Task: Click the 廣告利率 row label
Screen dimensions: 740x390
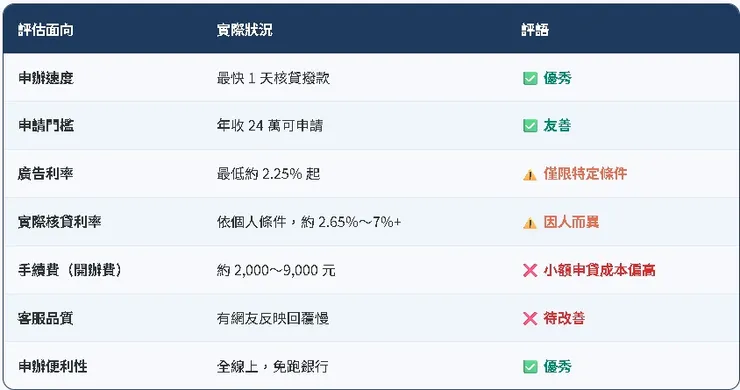Action: pyautogui.click(x=45, y=174)
